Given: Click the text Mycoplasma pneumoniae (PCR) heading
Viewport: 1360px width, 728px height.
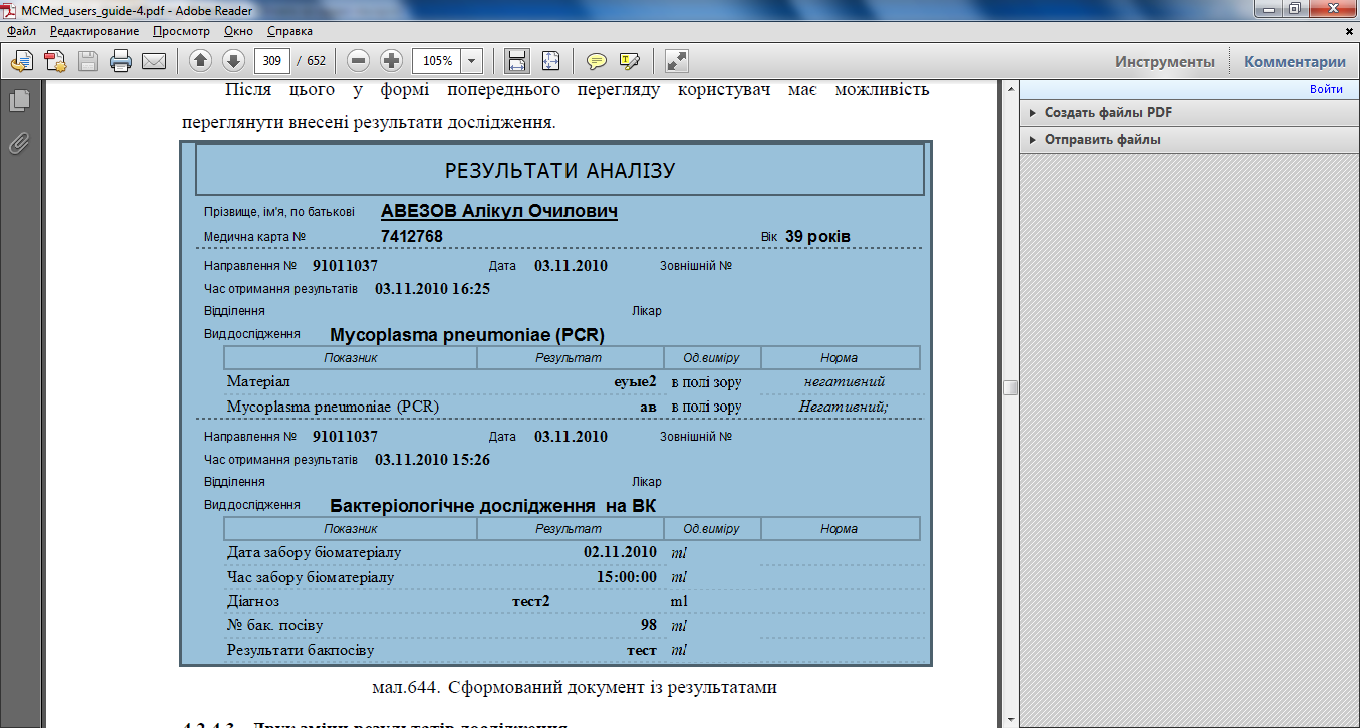Looking at the screenshot, I should pos(468,335).
